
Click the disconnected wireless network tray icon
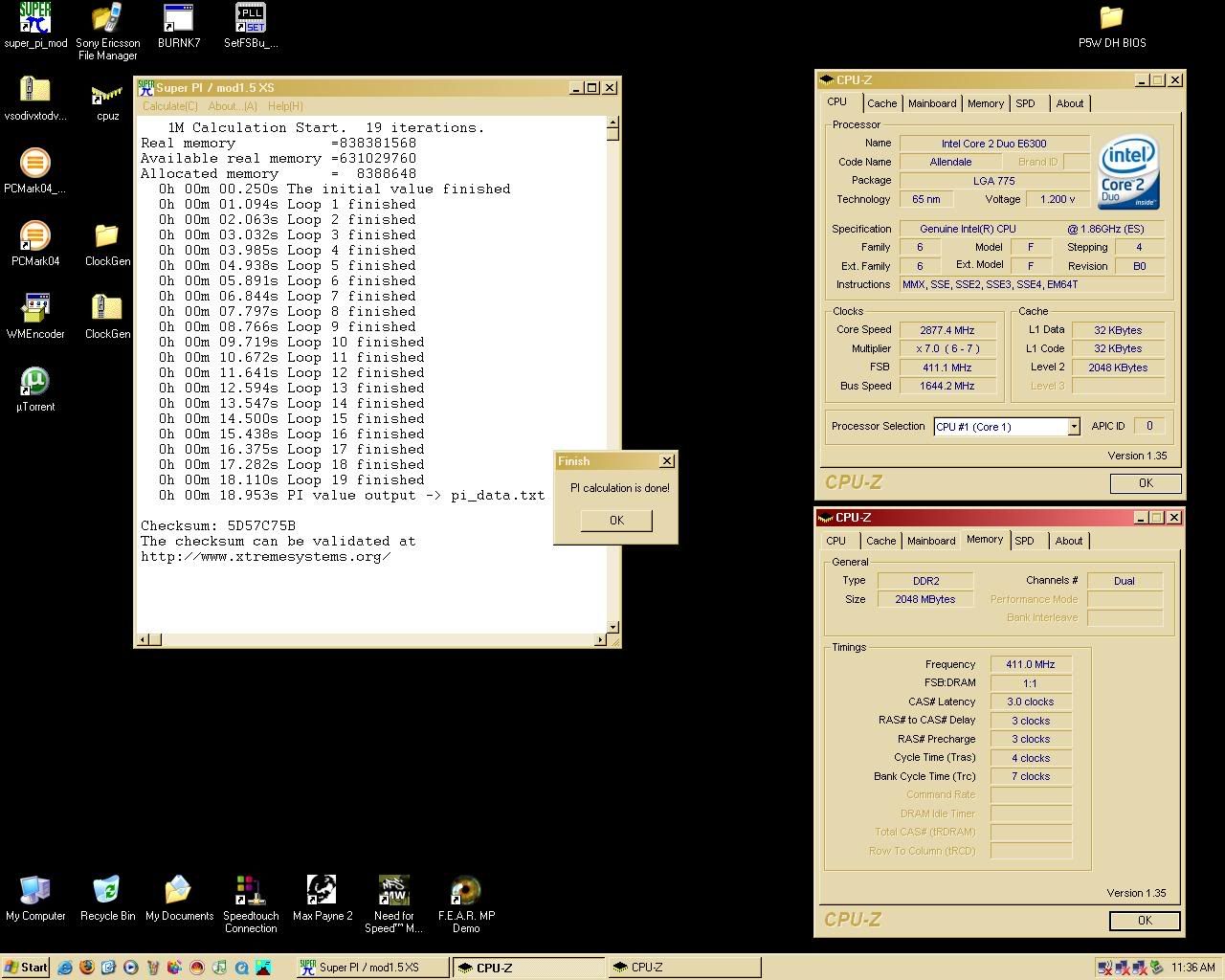(x=1104, y=968)
